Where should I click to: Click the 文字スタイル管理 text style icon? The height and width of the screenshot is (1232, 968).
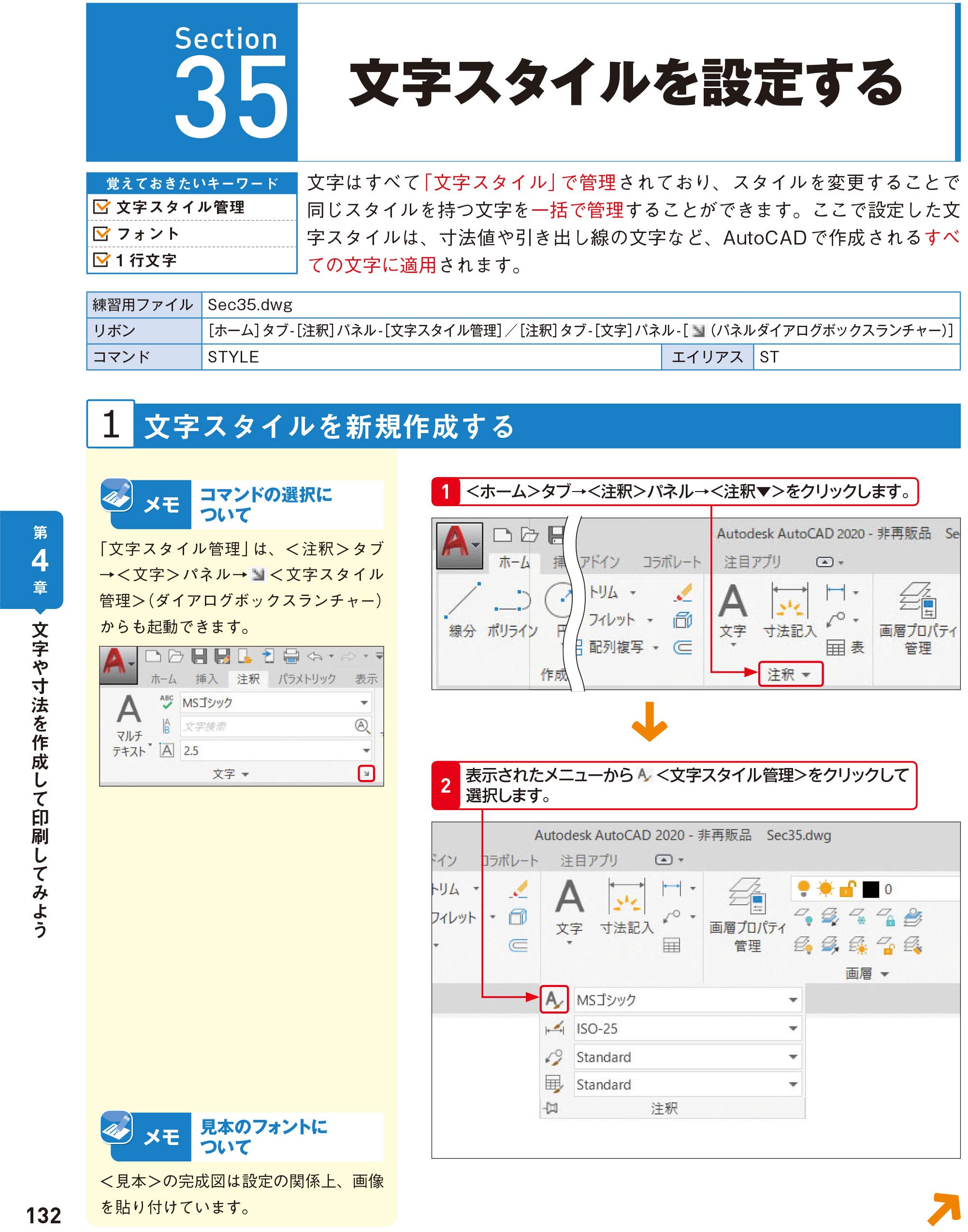pyautogui.click(x=554, y=1000)
